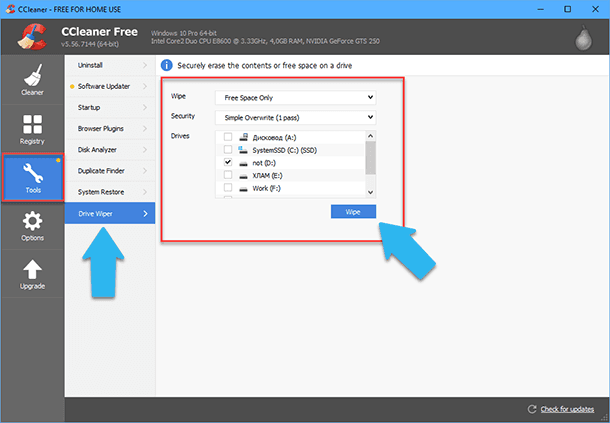The width and height of the screenshot is (610, 423).
Task: Minimize the CCleaner window
Action: 541,9
